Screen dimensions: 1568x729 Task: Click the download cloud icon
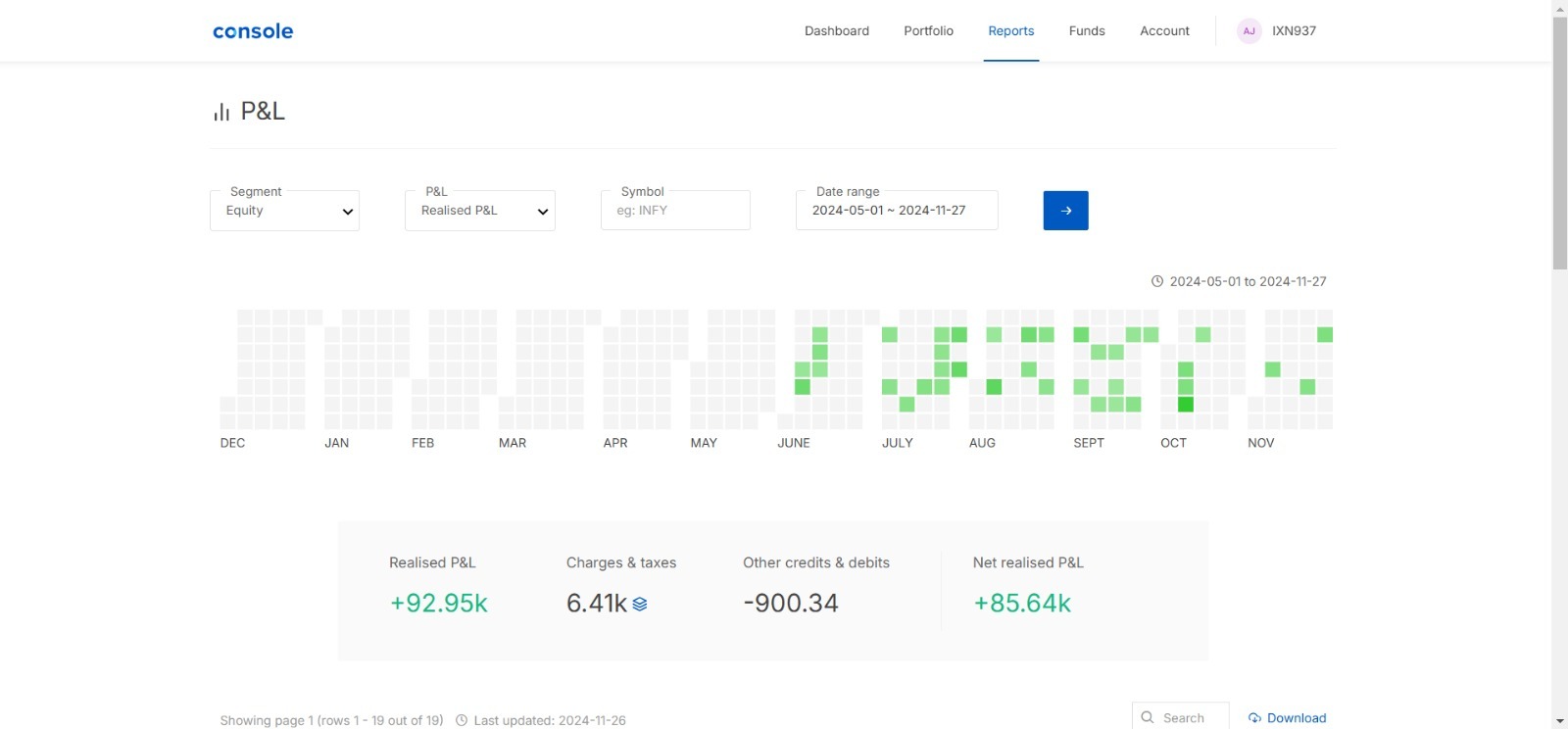click(1254, 718)
